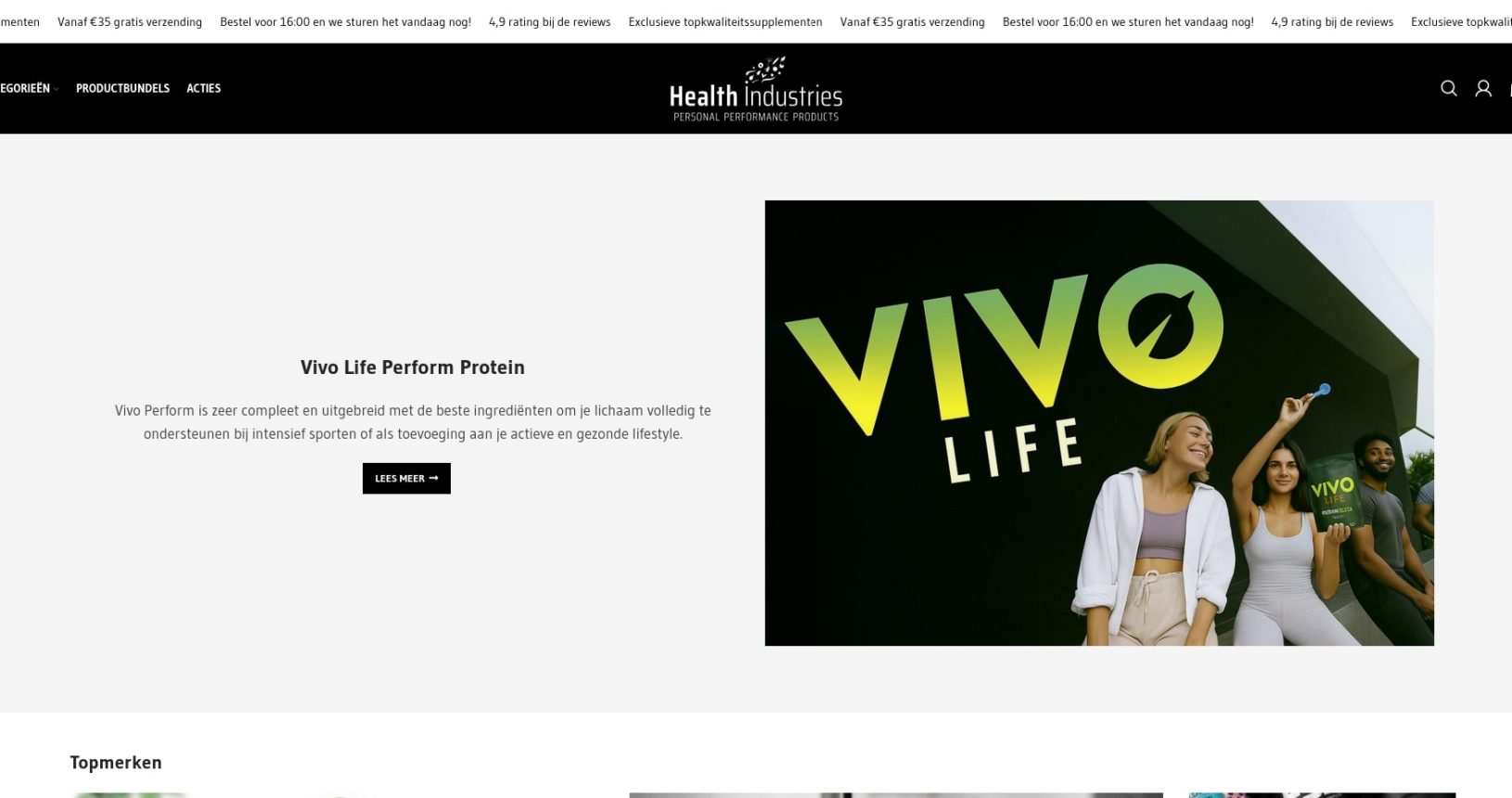Open the Vivo Life promotional banner image
Viewport: 1512px width, 798px height.
click(1099, 423)
